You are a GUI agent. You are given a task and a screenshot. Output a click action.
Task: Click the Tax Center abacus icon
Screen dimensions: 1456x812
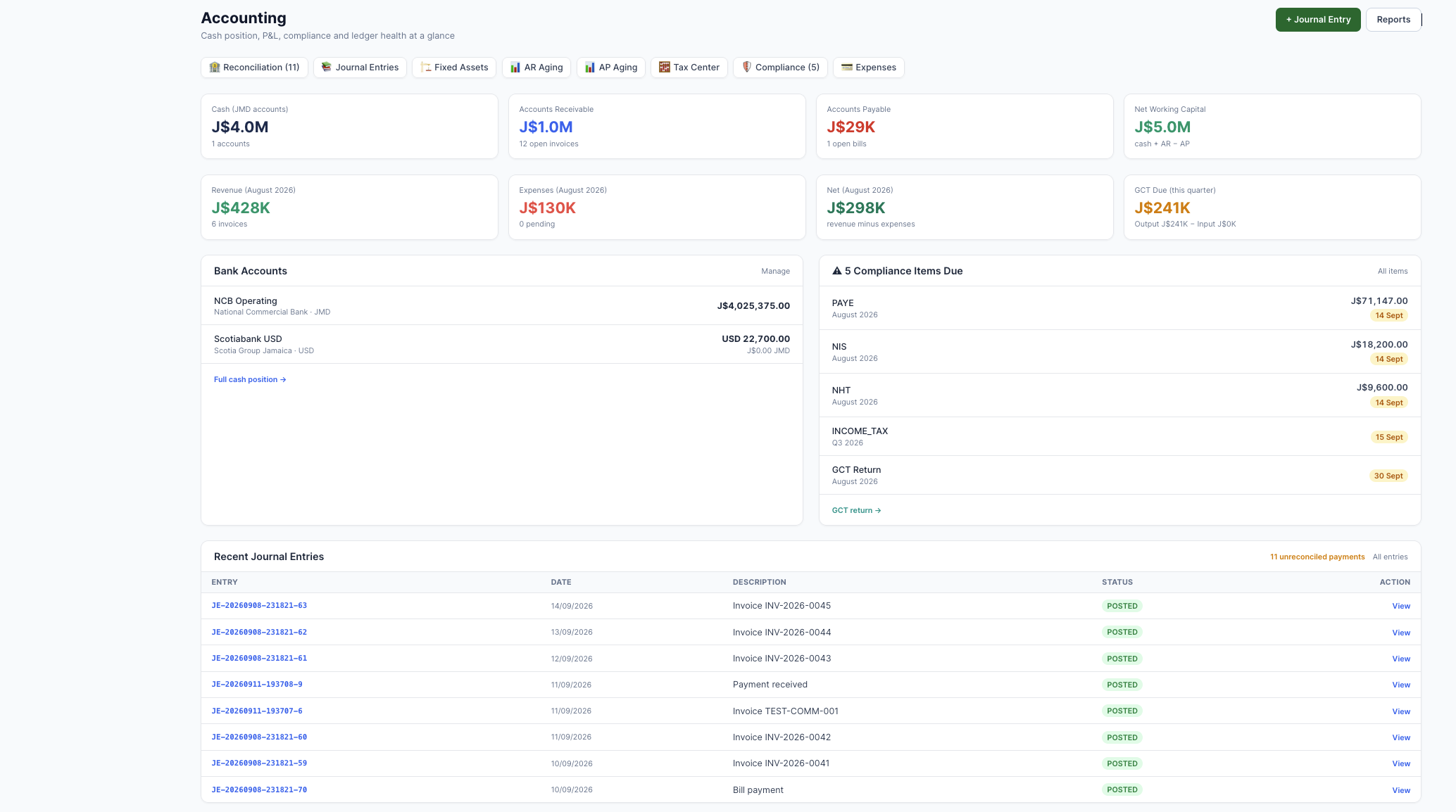click(x=665, y=68)
